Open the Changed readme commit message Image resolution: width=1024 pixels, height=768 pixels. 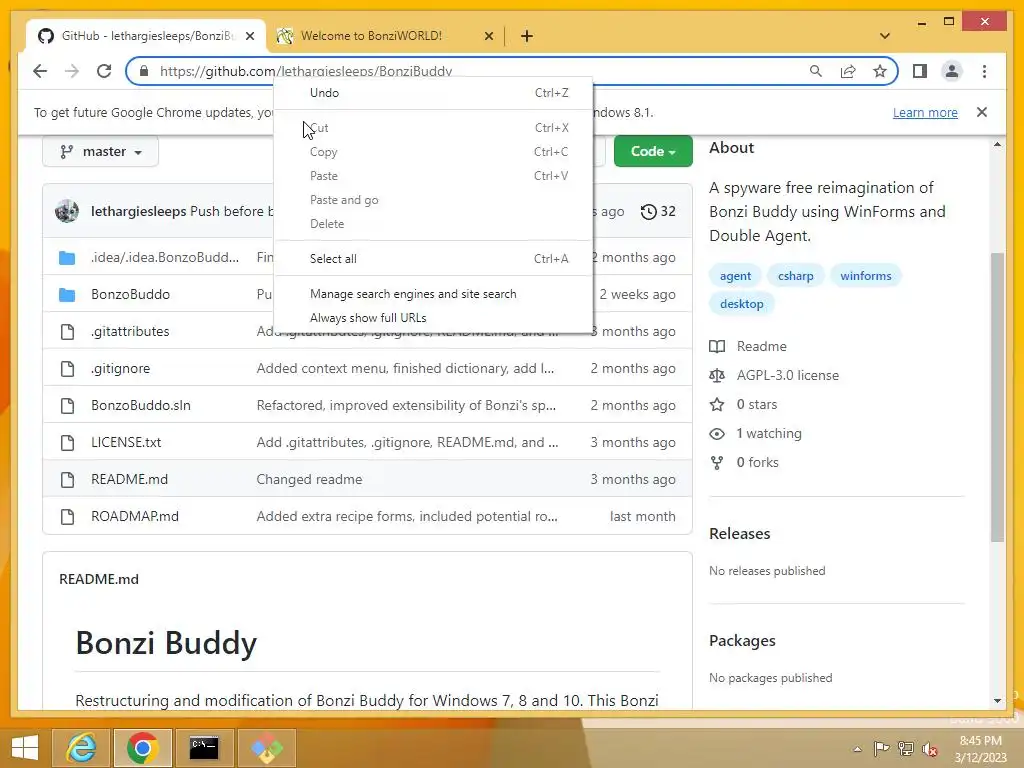click(x=310, y=479)
